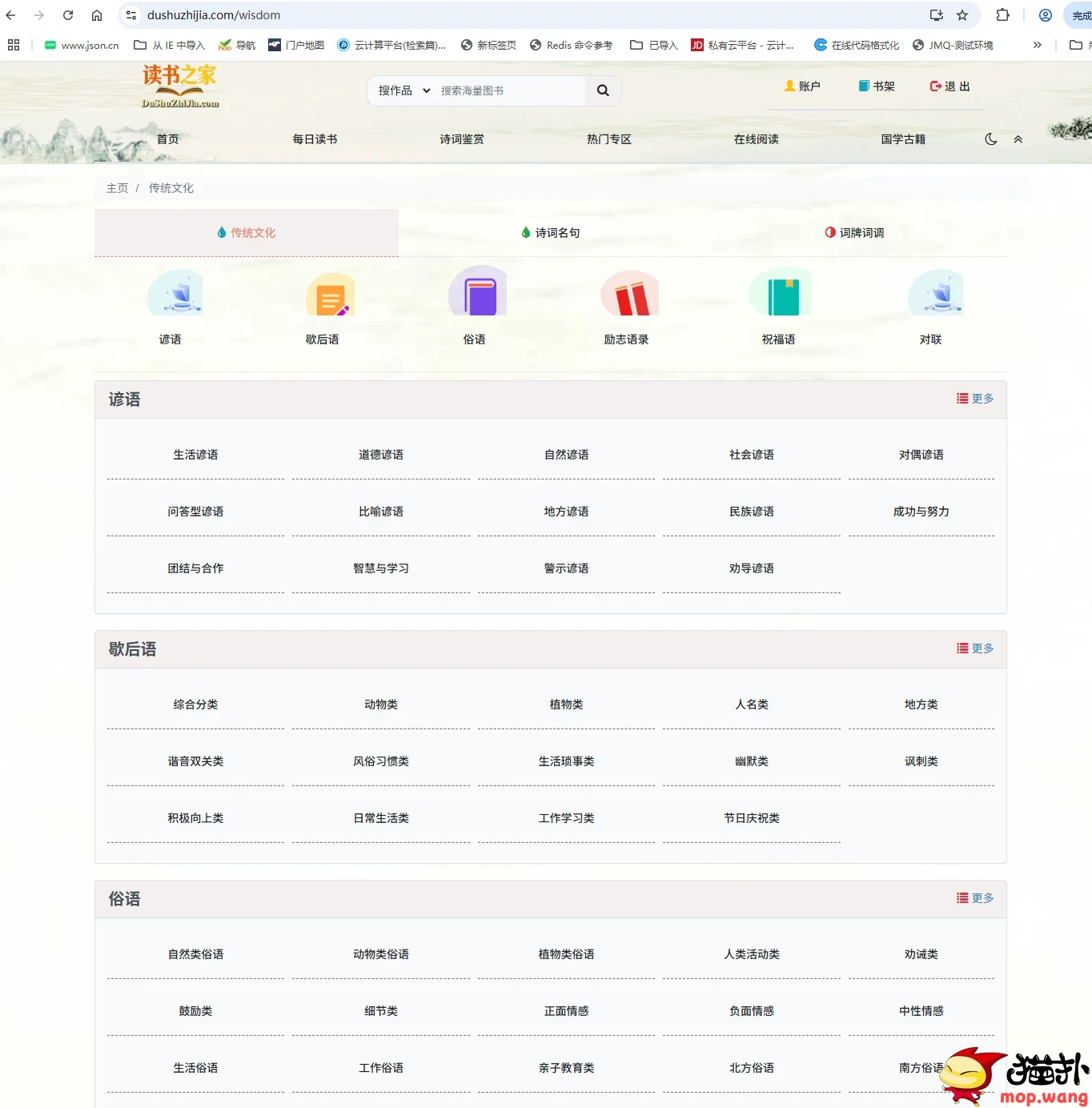Switch to the 词牌词调 tab
The width and height of the screenshot is (1092, 1108).
coord(854,233)
